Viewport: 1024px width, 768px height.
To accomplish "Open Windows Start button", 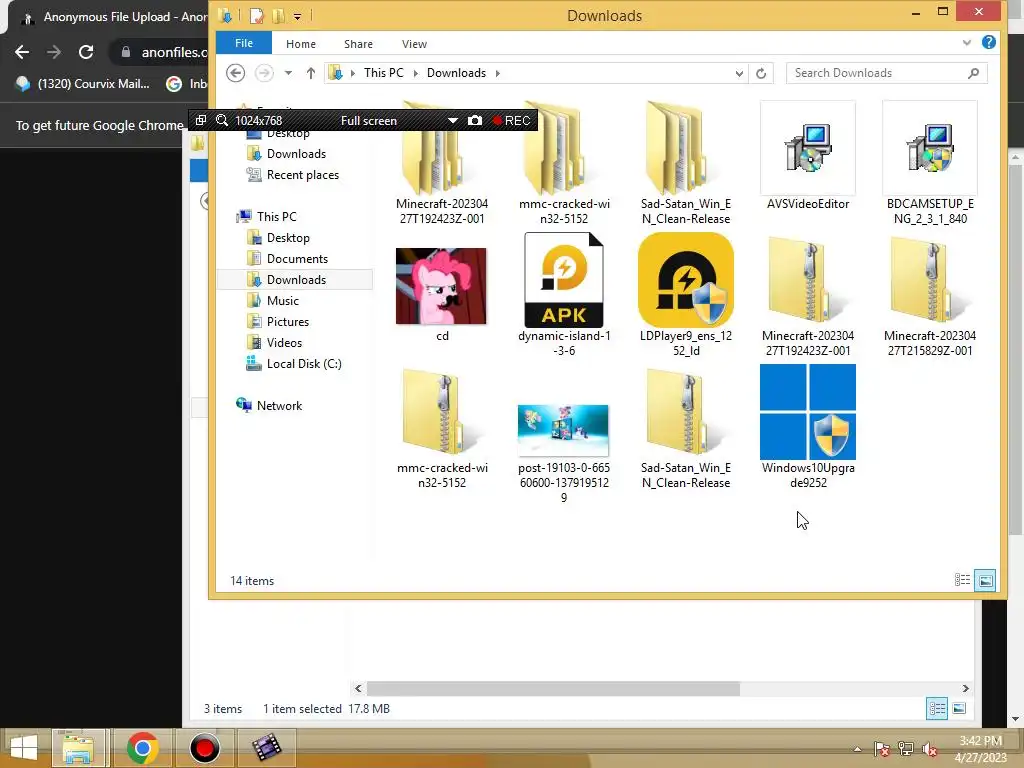I will 24,747.
